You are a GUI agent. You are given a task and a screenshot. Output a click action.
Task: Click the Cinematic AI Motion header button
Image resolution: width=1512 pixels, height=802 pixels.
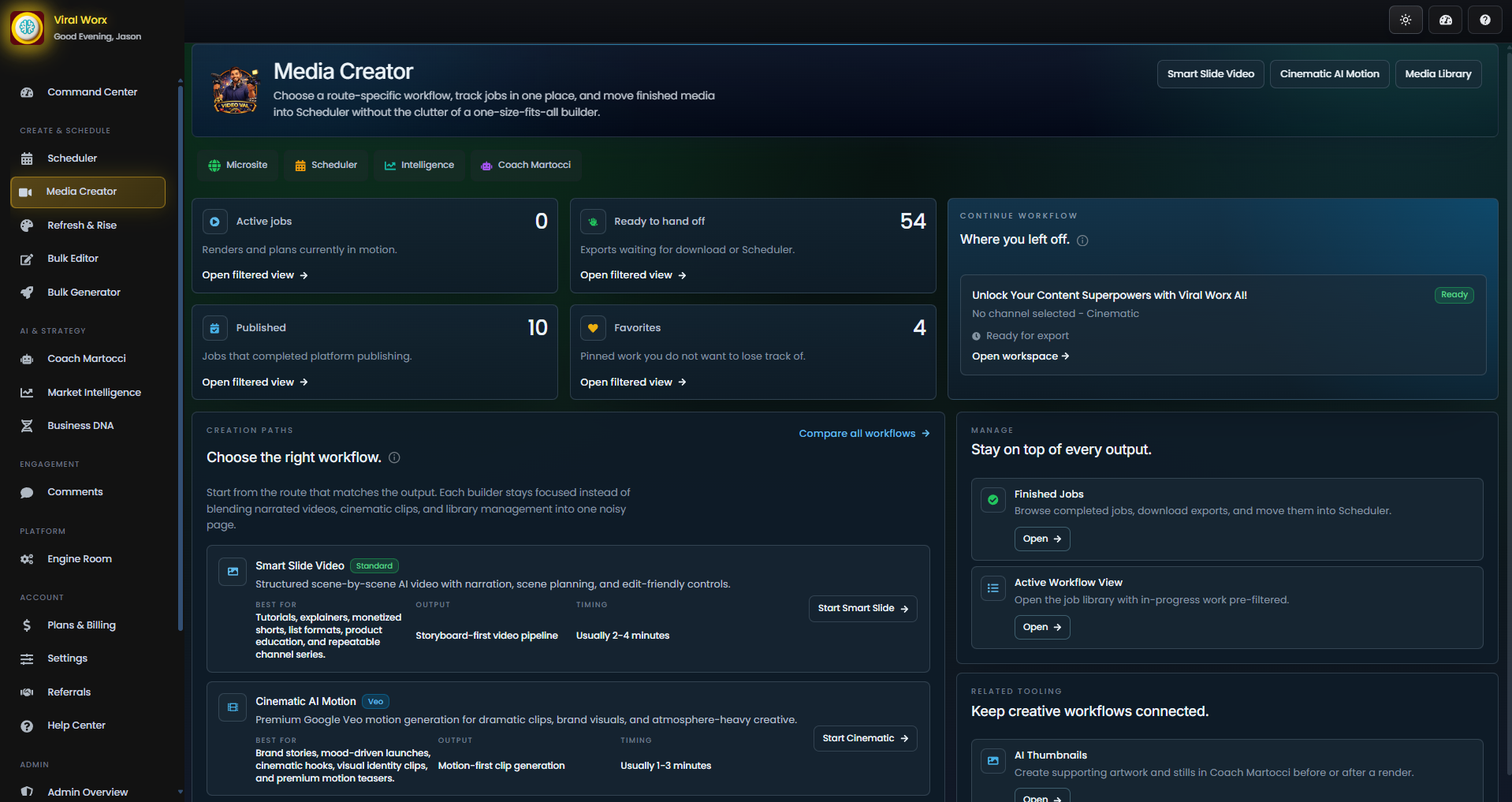[x=1329, y=74]
